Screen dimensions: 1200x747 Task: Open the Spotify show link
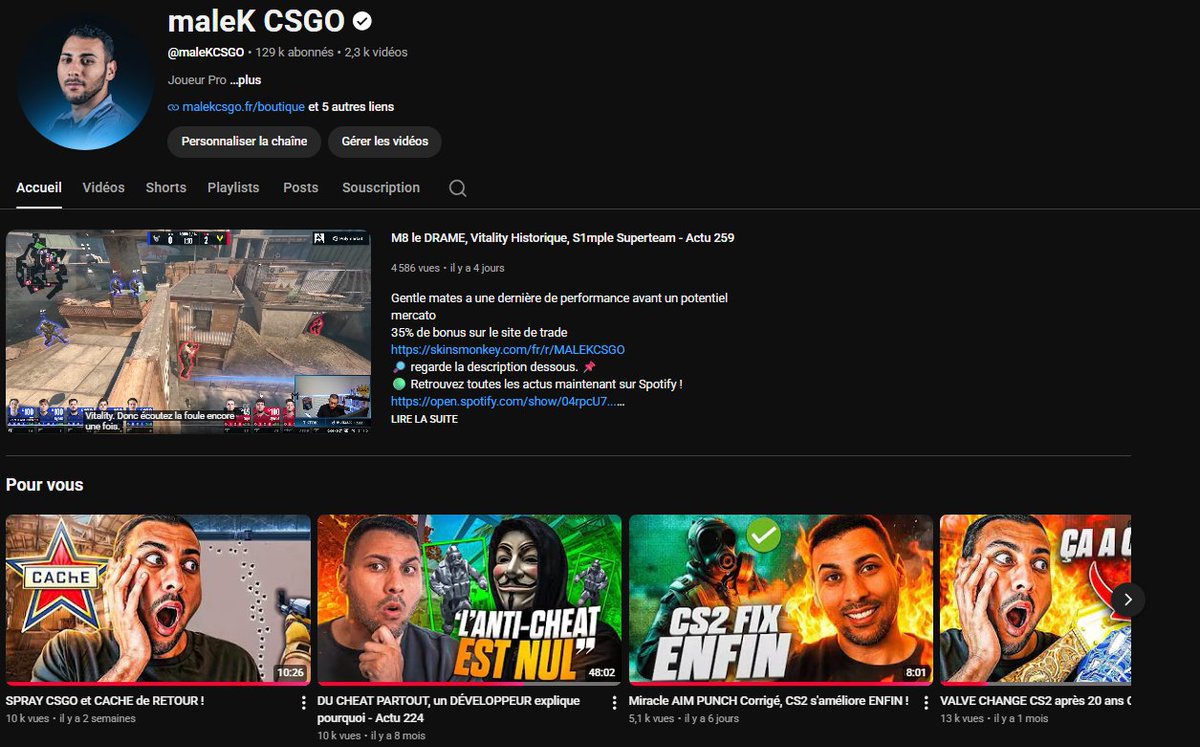pyautogui.click(x=508, y=401)
